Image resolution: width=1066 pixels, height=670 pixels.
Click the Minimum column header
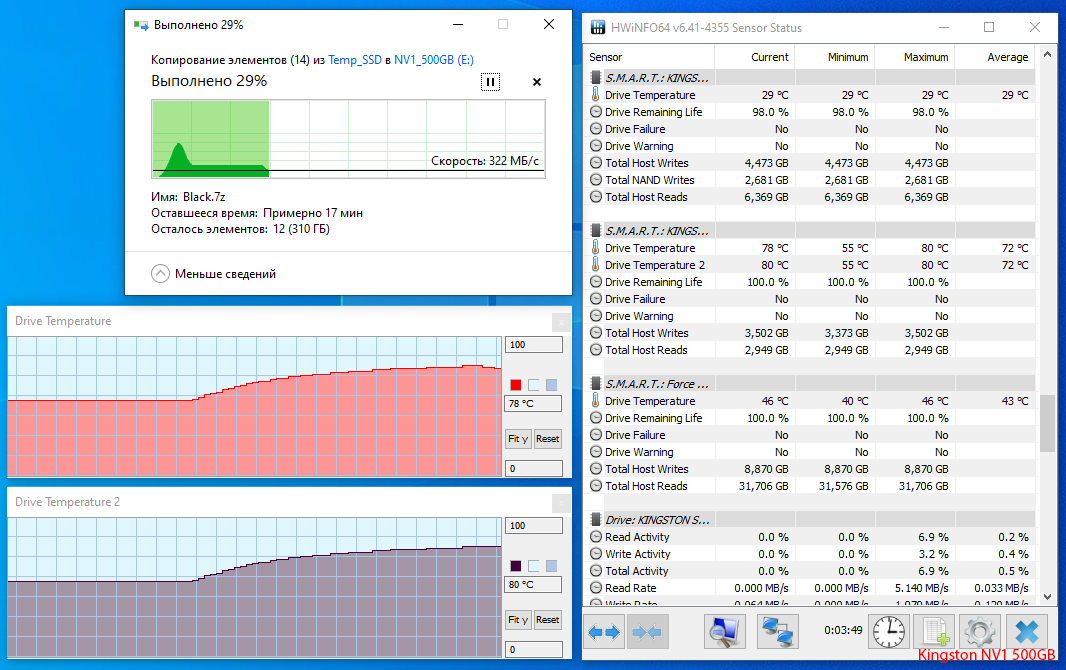pos(834,57)
